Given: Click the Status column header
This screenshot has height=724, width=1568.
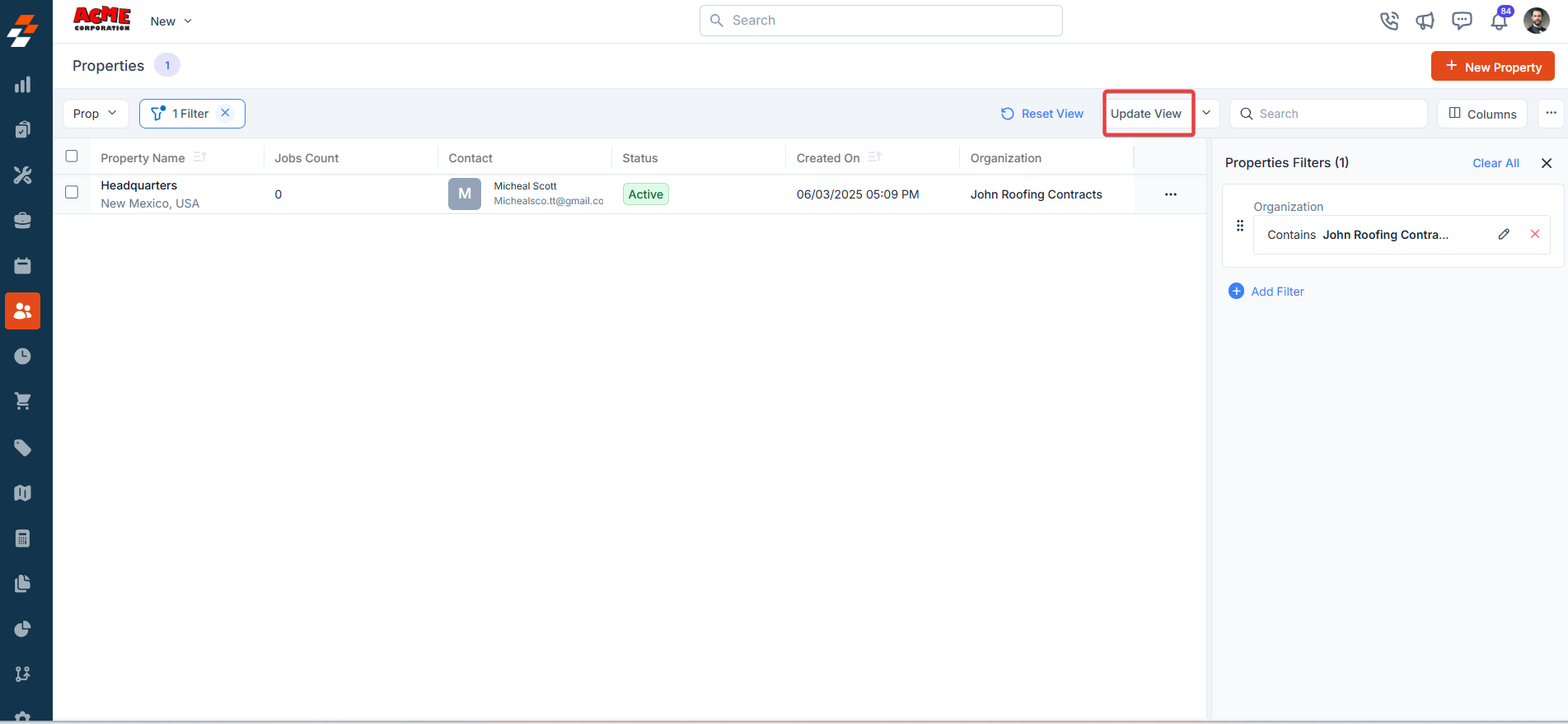Looking at the screenshot, I should (x=640, y=158).
